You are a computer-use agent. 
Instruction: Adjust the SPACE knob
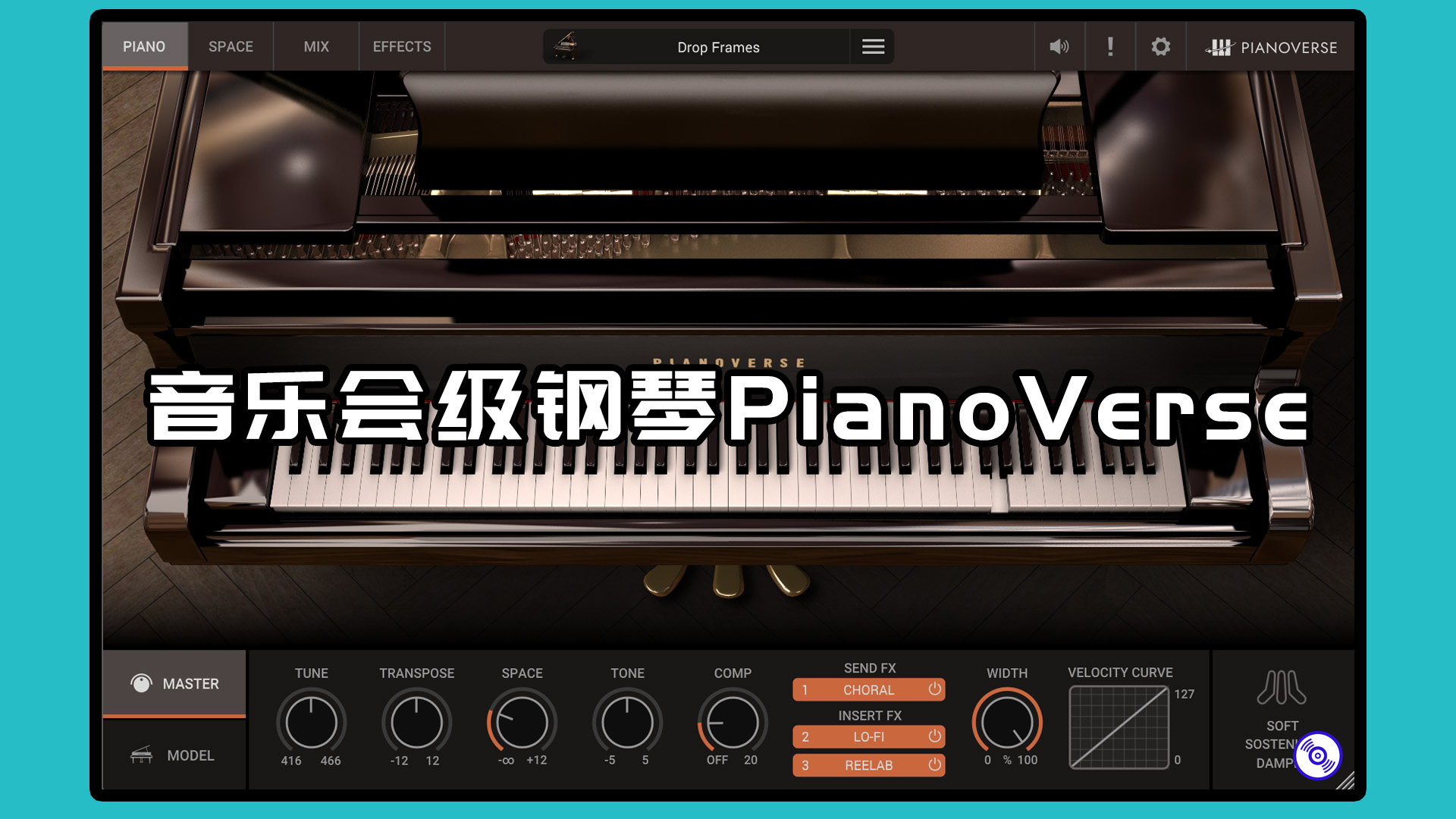(x=521, y=722)
